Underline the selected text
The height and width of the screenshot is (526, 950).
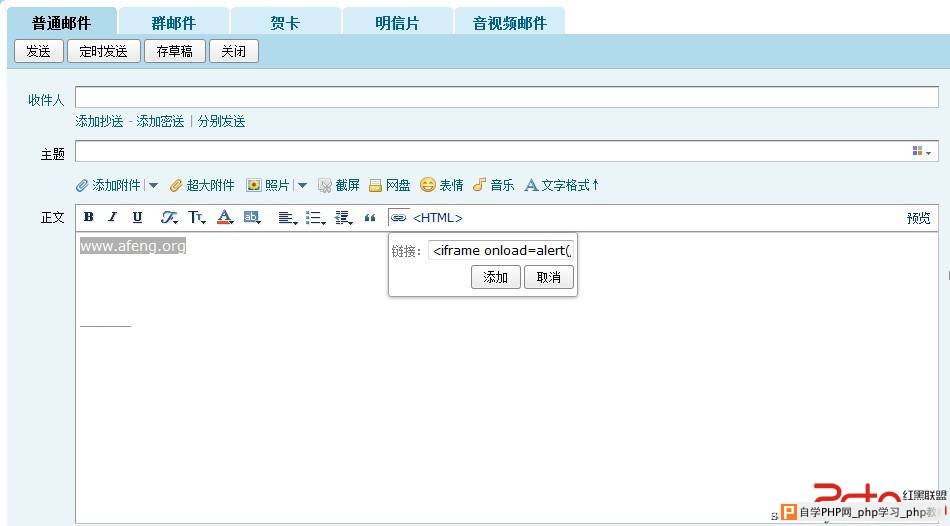(137, 217)
